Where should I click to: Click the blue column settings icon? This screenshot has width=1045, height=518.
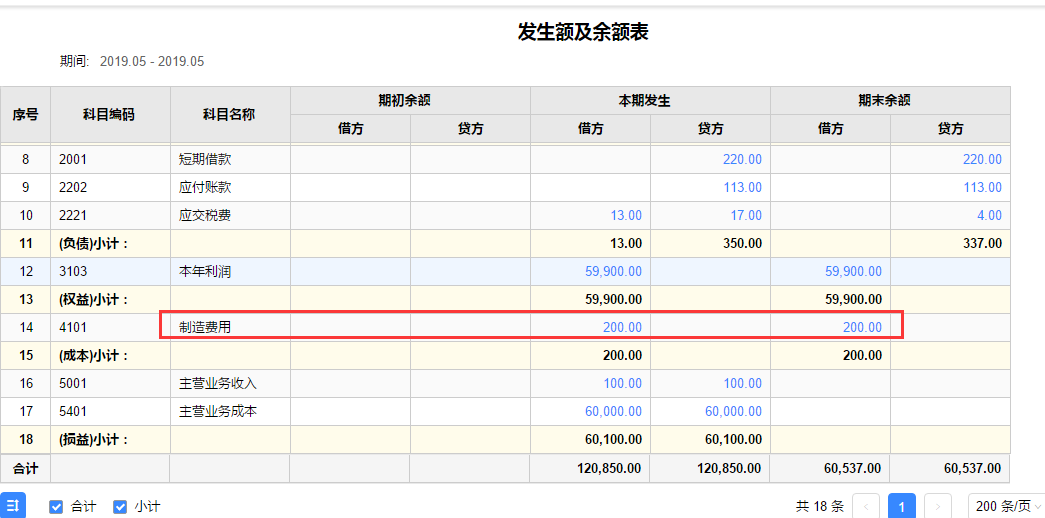tap(11, 506)
